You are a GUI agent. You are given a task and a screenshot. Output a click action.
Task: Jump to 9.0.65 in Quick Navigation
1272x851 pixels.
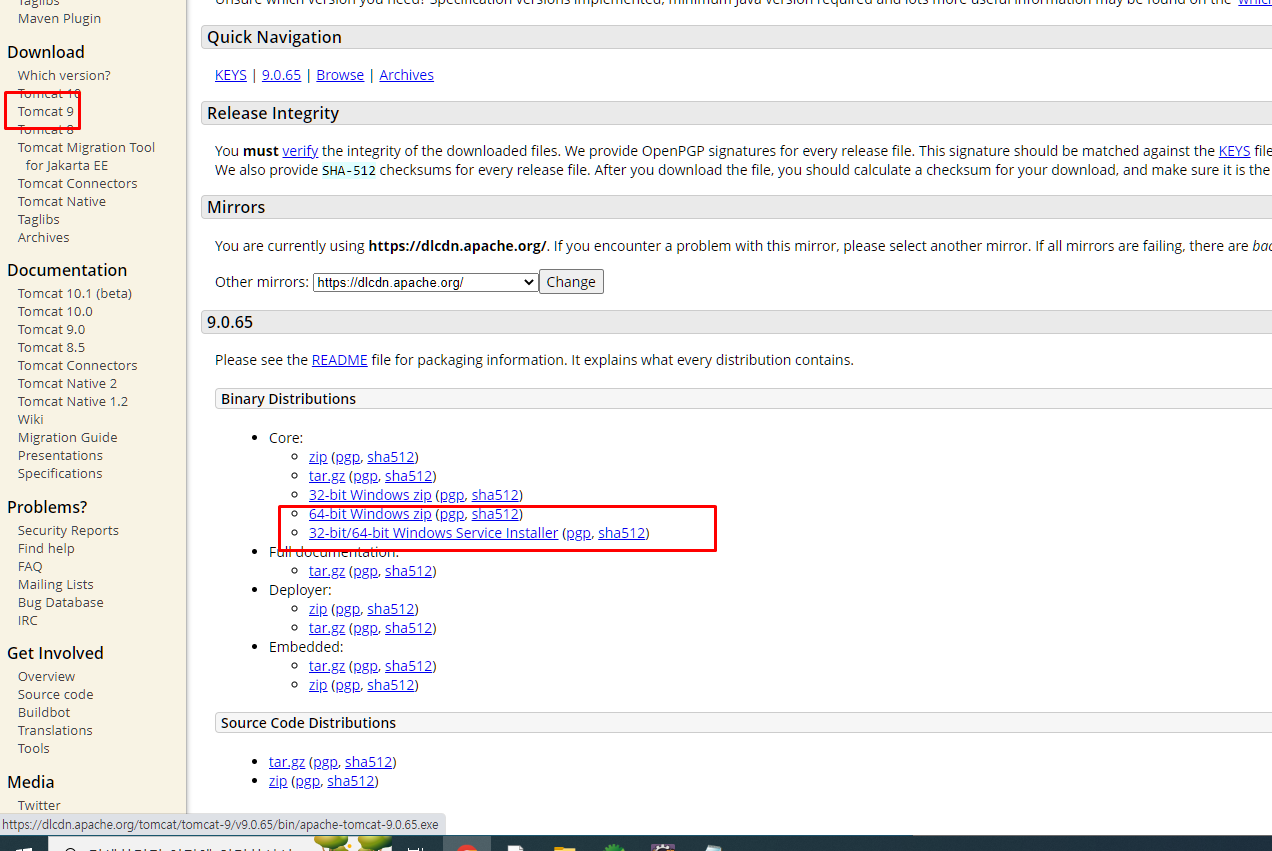(x=281, y=75)
